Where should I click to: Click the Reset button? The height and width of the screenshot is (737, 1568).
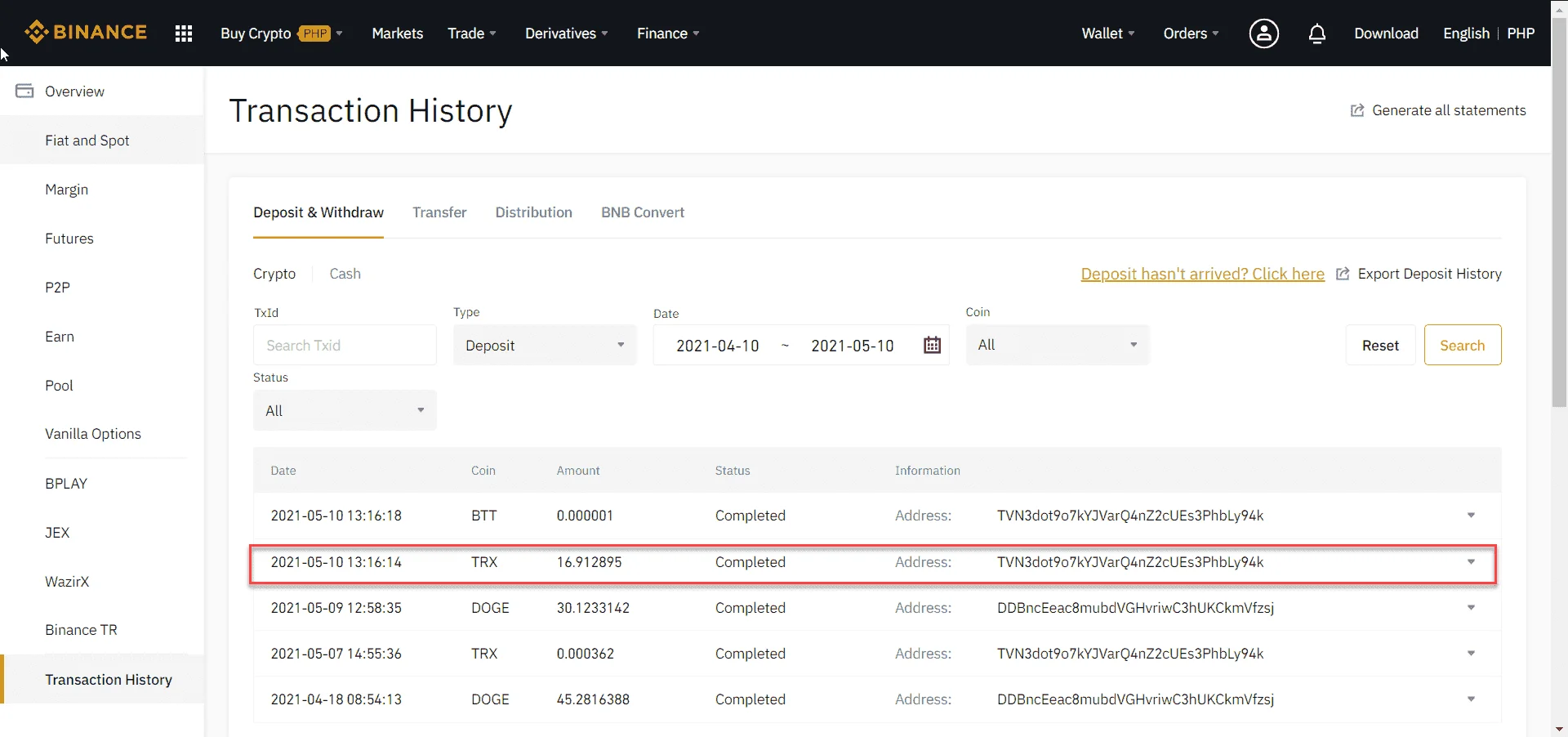(1380, 345)
